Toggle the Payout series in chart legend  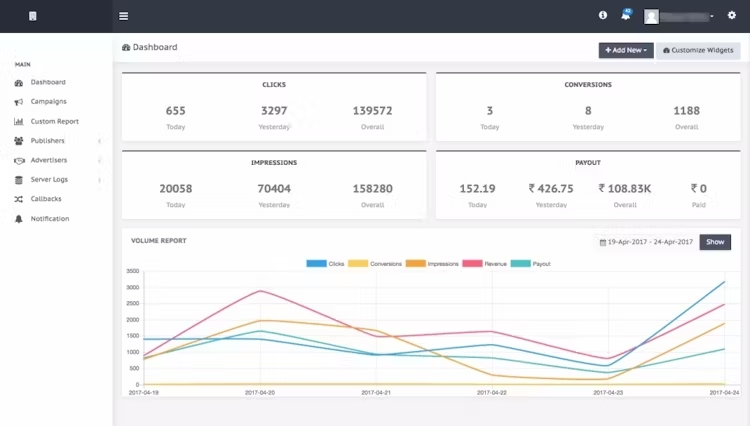pyautogui.click(x=530, y=263)
